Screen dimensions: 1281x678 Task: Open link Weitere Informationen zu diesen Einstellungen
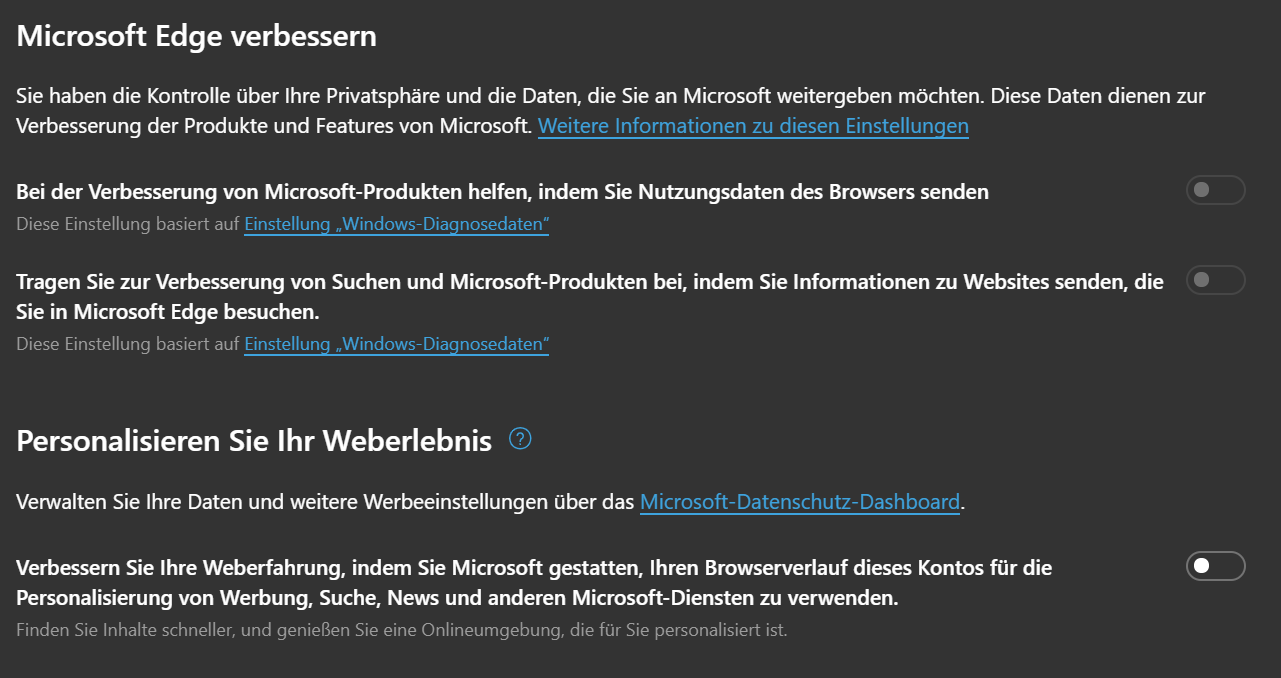pos(753,126)
